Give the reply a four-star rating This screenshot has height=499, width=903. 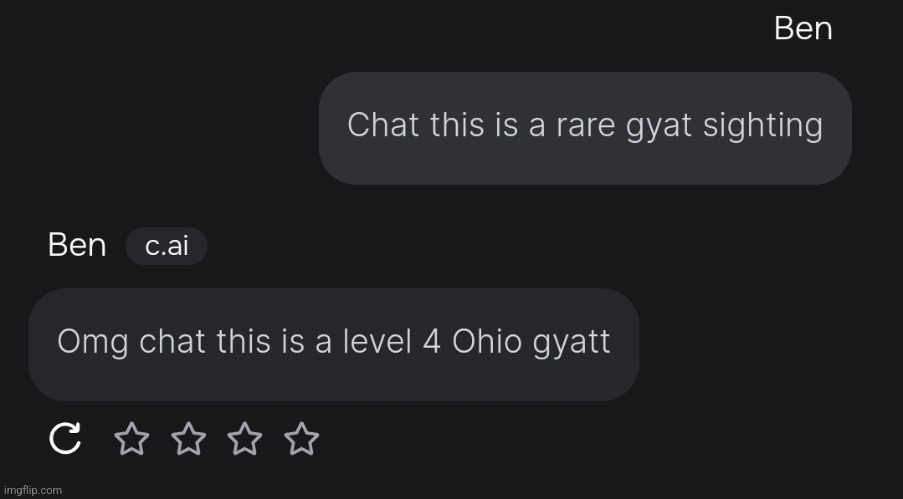301,438
